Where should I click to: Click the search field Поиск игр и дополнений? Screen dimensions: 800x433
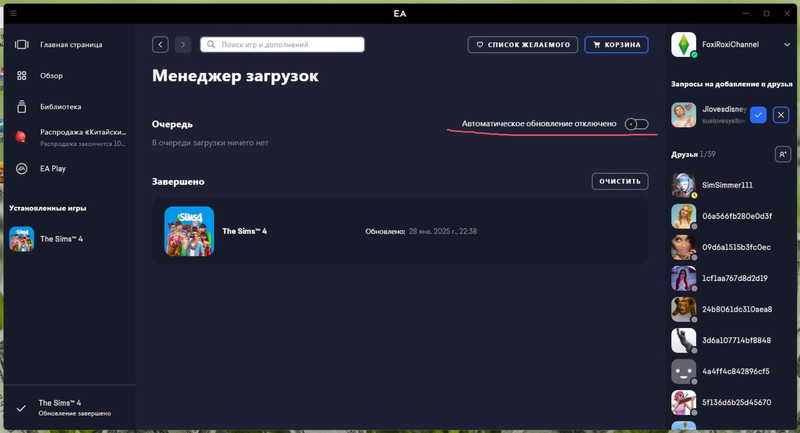click(x=282, y=44)
